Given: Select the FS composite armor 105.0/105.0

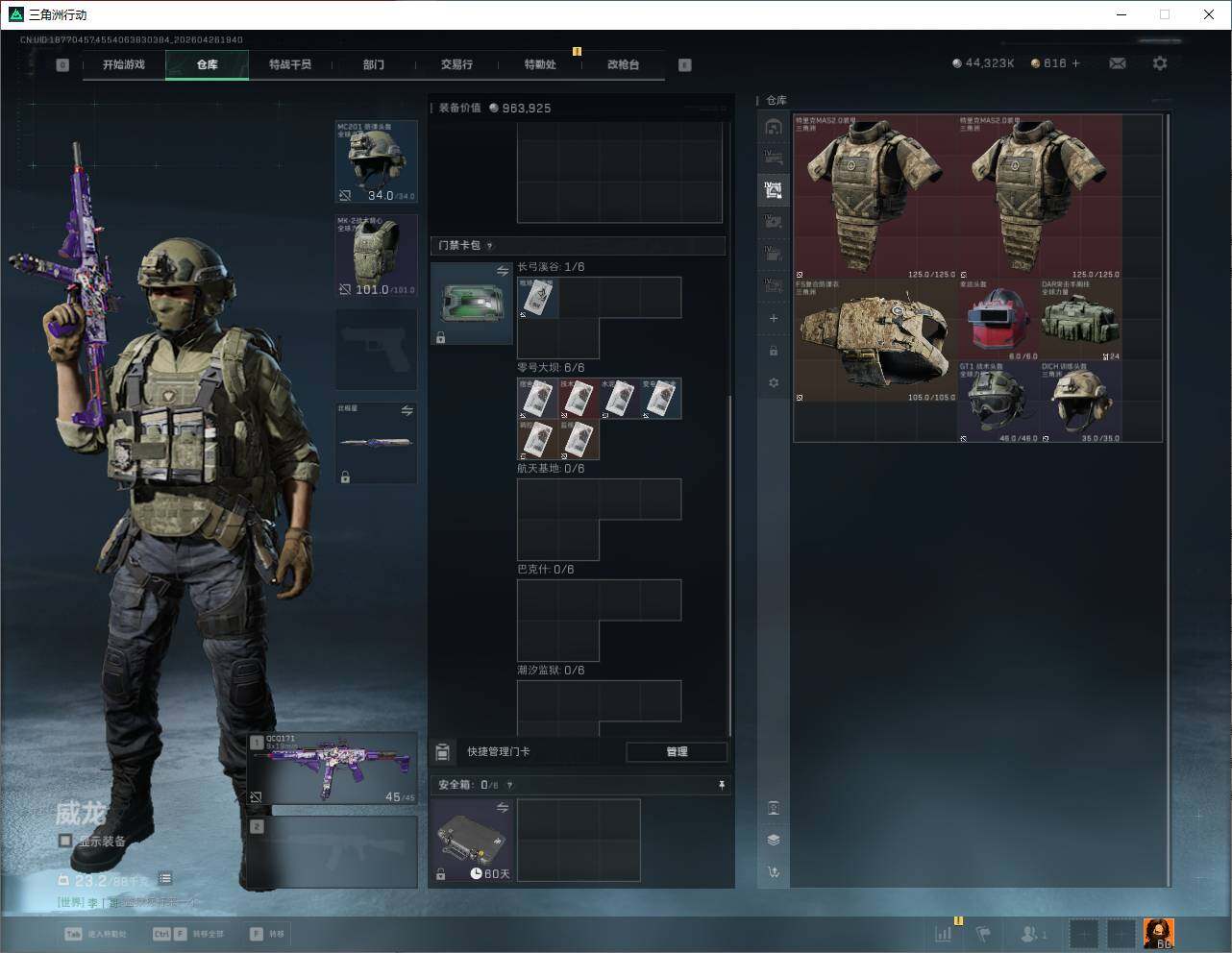Looking at the screenshot, I should 875,341.
